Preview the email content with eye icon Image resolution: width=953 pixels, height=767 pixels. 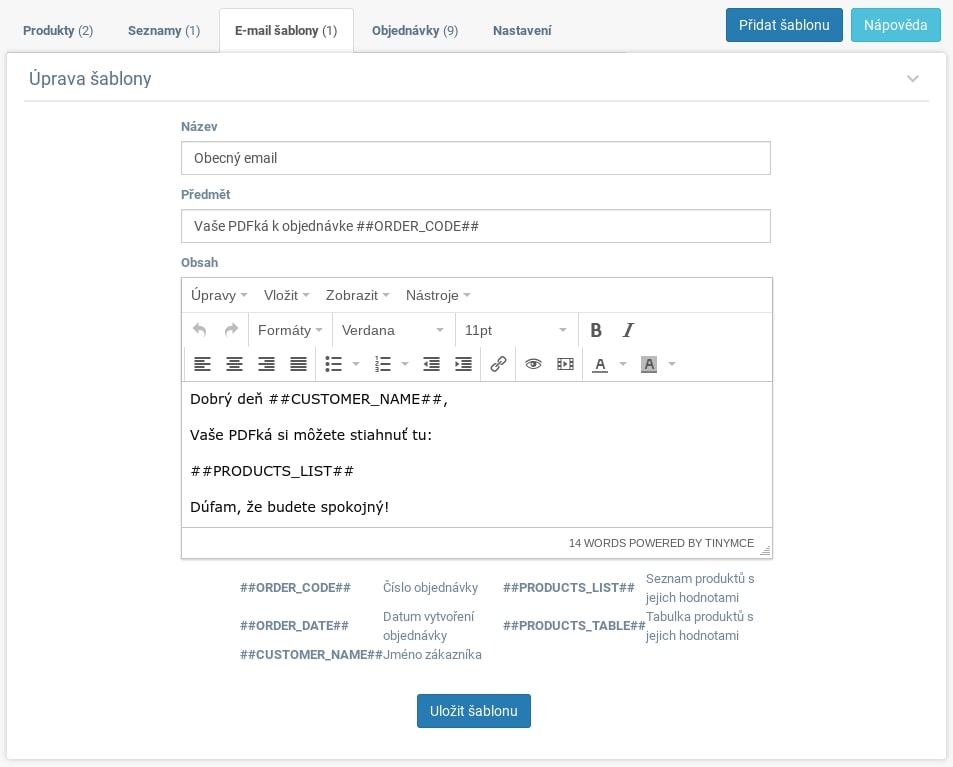click(x=533, y=364)
